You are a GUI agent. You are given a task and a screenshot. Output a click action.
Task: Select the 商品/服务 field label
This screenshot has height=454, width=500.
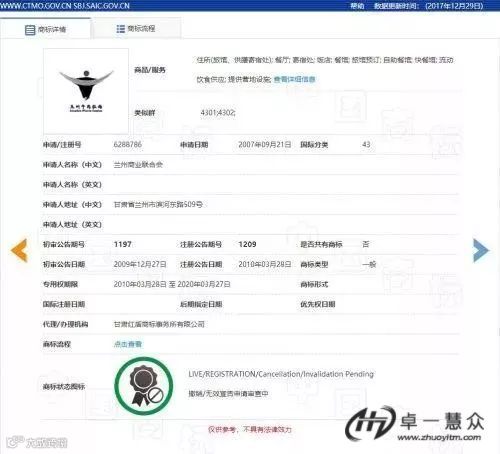tap(150, 70)
